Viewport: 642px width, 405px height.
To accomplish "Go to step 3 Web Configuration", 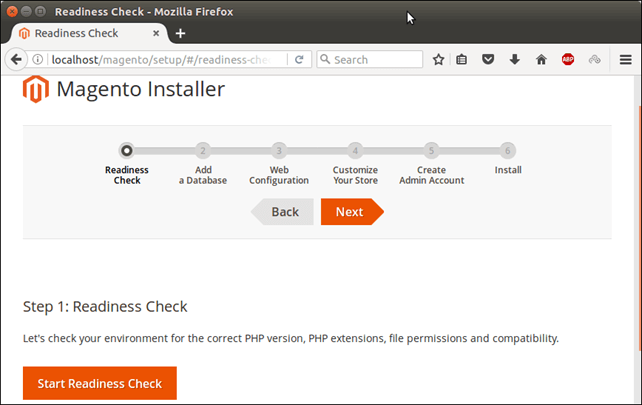I will click(279, 151).
